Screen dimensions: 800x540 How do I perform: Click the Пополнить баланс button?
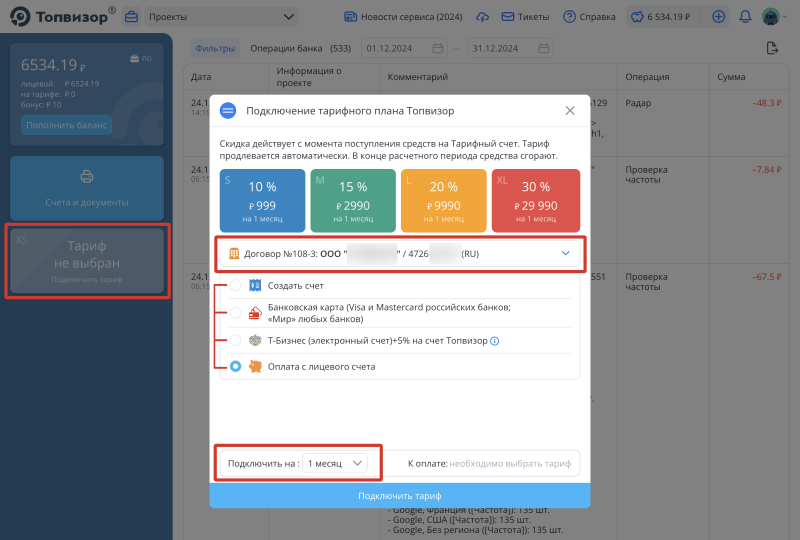point(68,126)
